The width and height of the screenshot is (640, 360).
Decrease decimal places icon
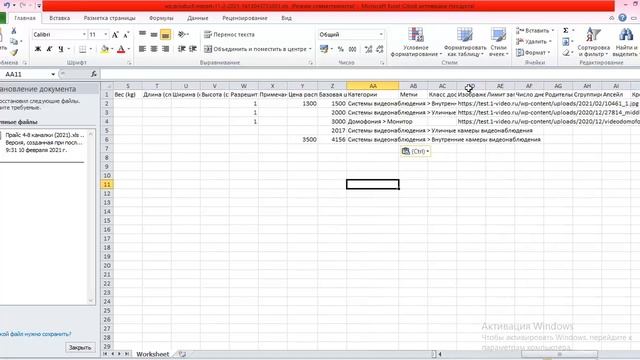380,49
